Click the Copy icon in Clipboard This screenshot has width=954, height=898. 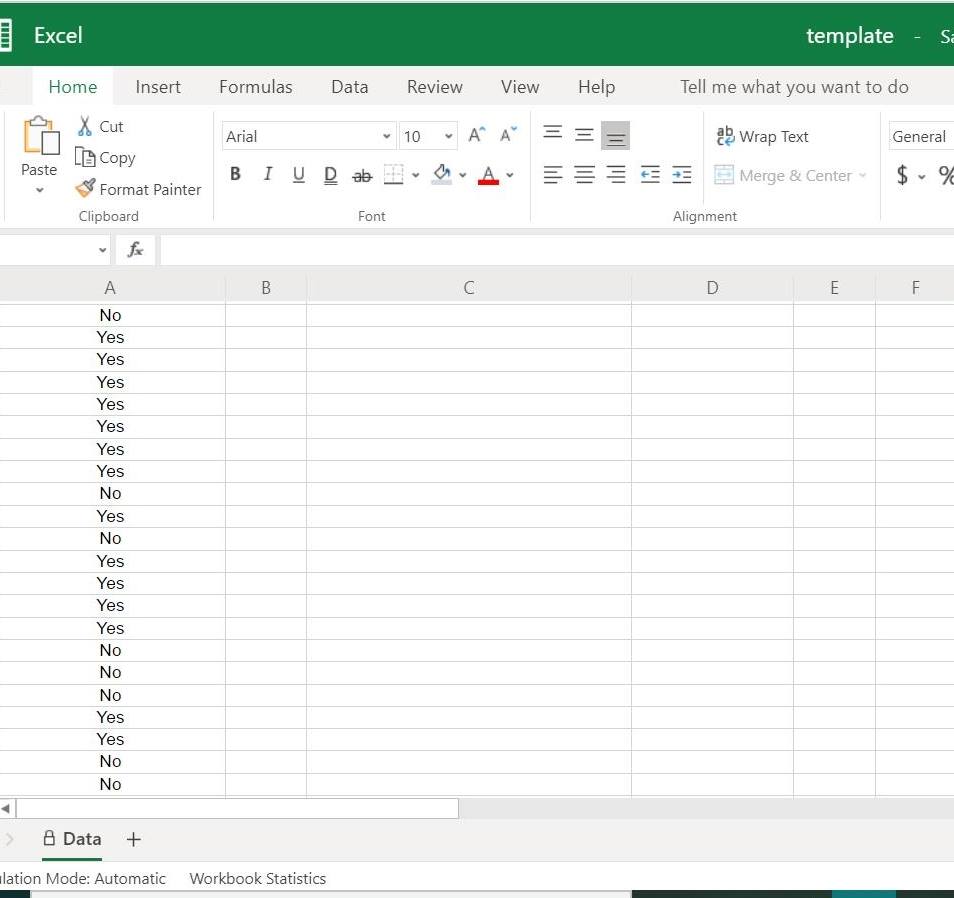click(85, 157)
